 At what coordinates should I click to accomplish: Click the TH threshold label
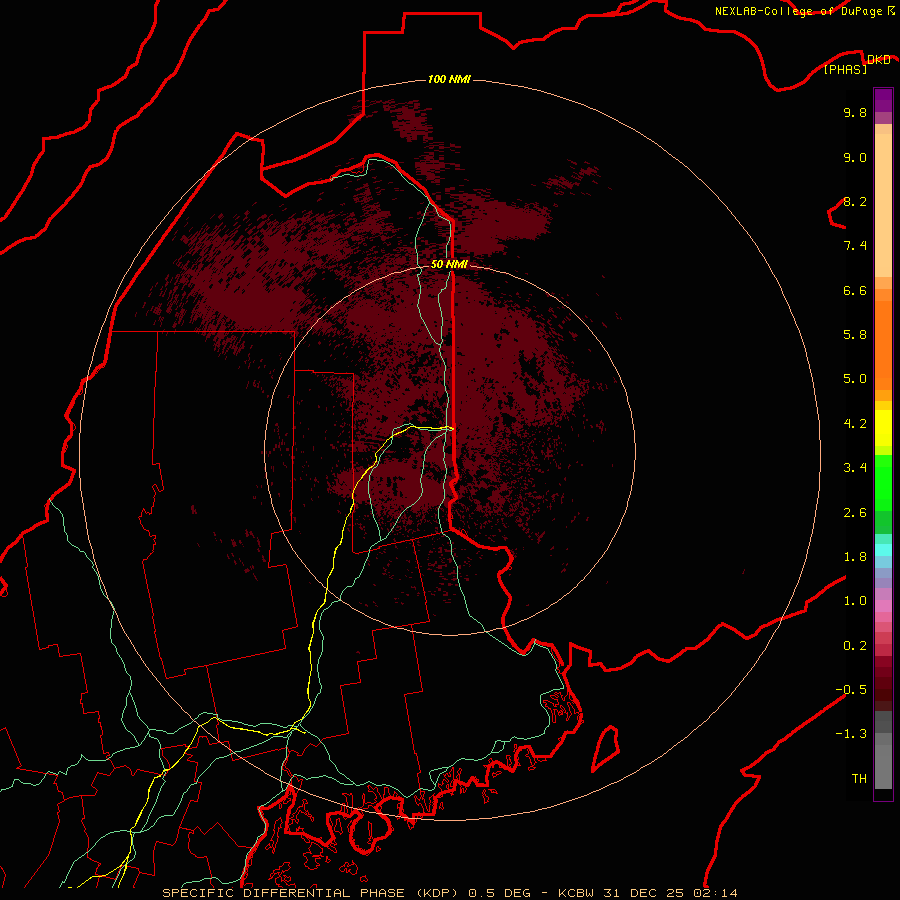point(859,779)
